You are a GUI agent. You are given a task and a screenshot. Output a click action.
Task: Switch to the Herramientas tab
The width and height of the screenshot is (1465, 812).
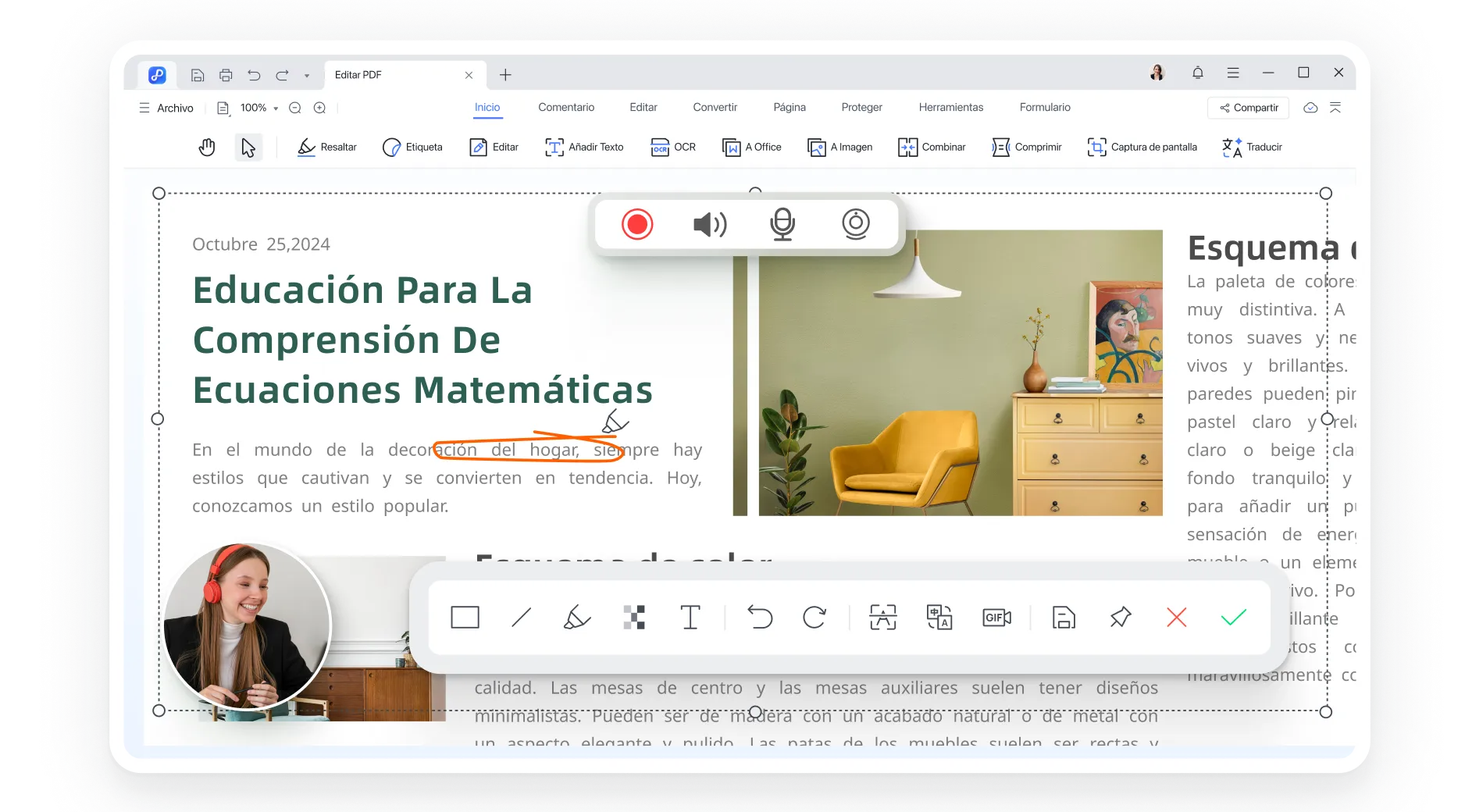(950, 108)
